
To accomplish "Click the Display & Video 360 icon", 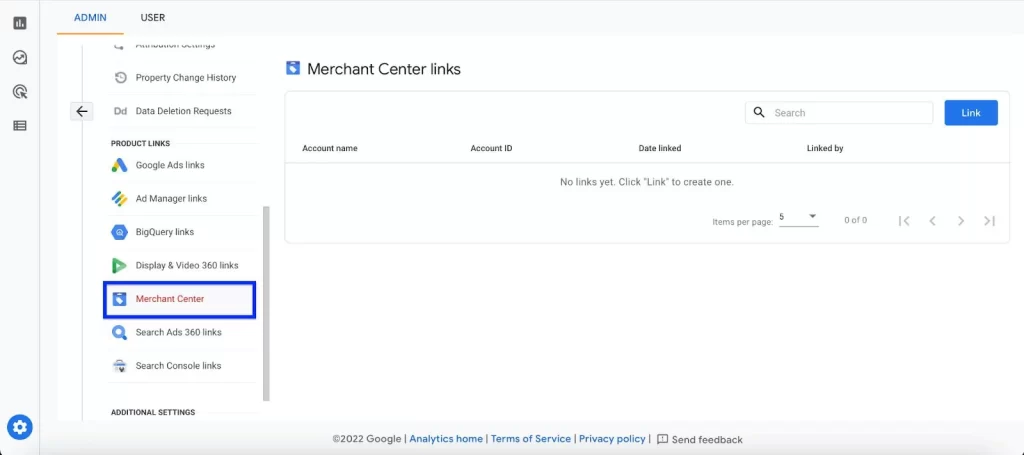I will (x=120, y=266).
